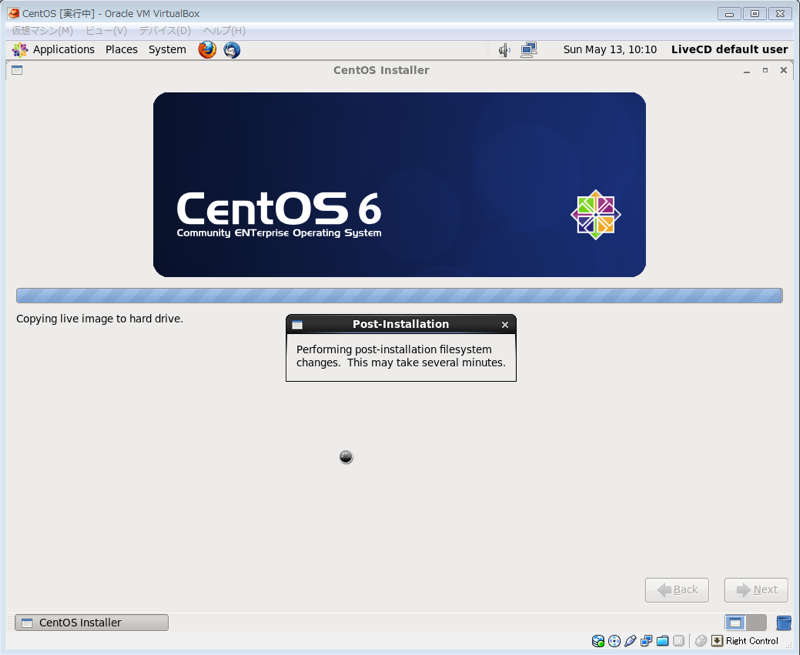800x655 pixels.
Task: Open the VirtualBox デバイス(D) menu
Action: click(x=165, y=31)
